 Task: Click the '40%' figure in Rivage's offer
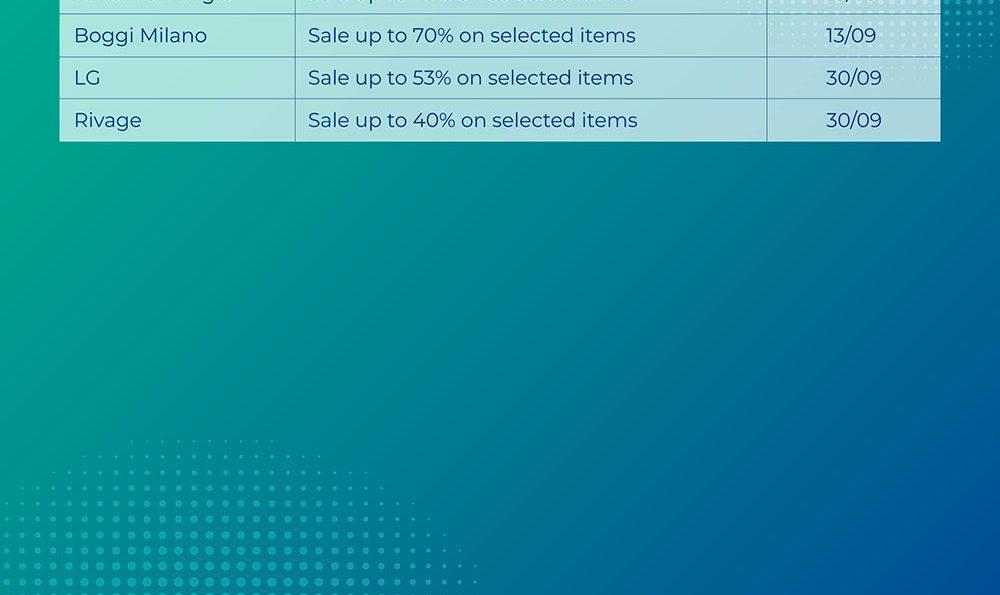[x=433, y=121]
